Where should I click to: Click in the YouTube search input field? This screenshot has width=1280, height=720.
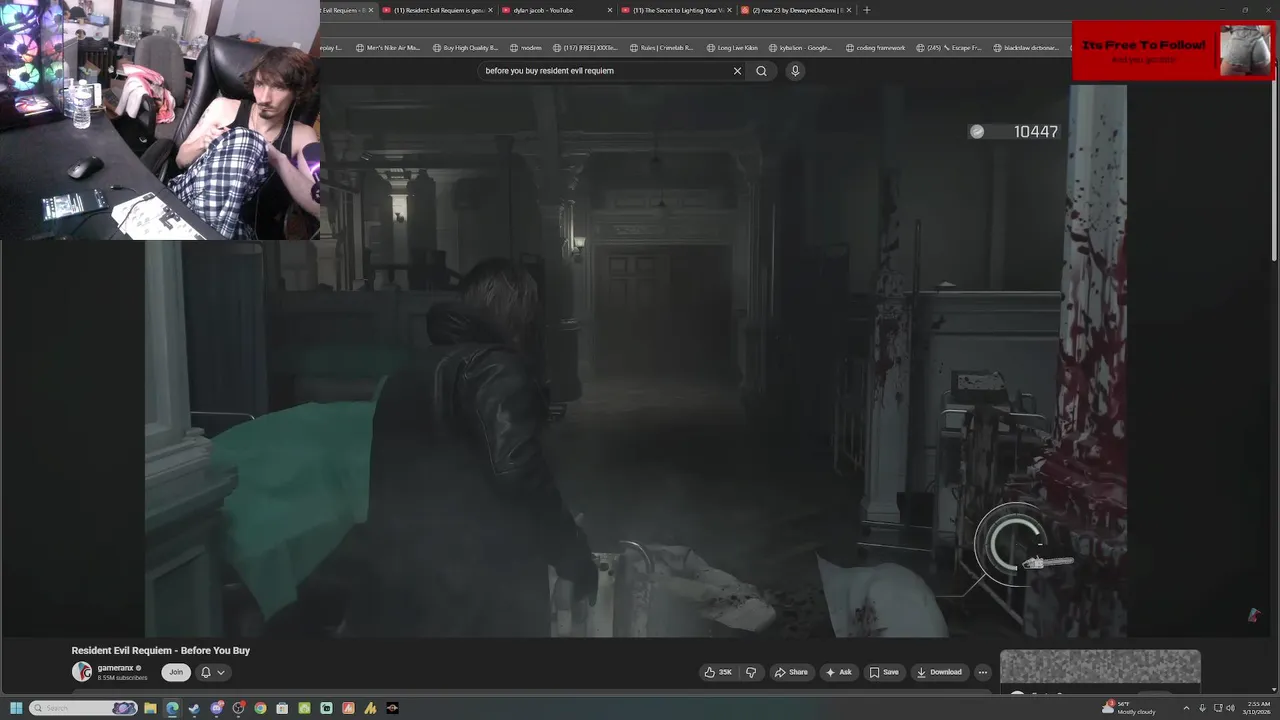pyautogui.click(x=605, y=71)
